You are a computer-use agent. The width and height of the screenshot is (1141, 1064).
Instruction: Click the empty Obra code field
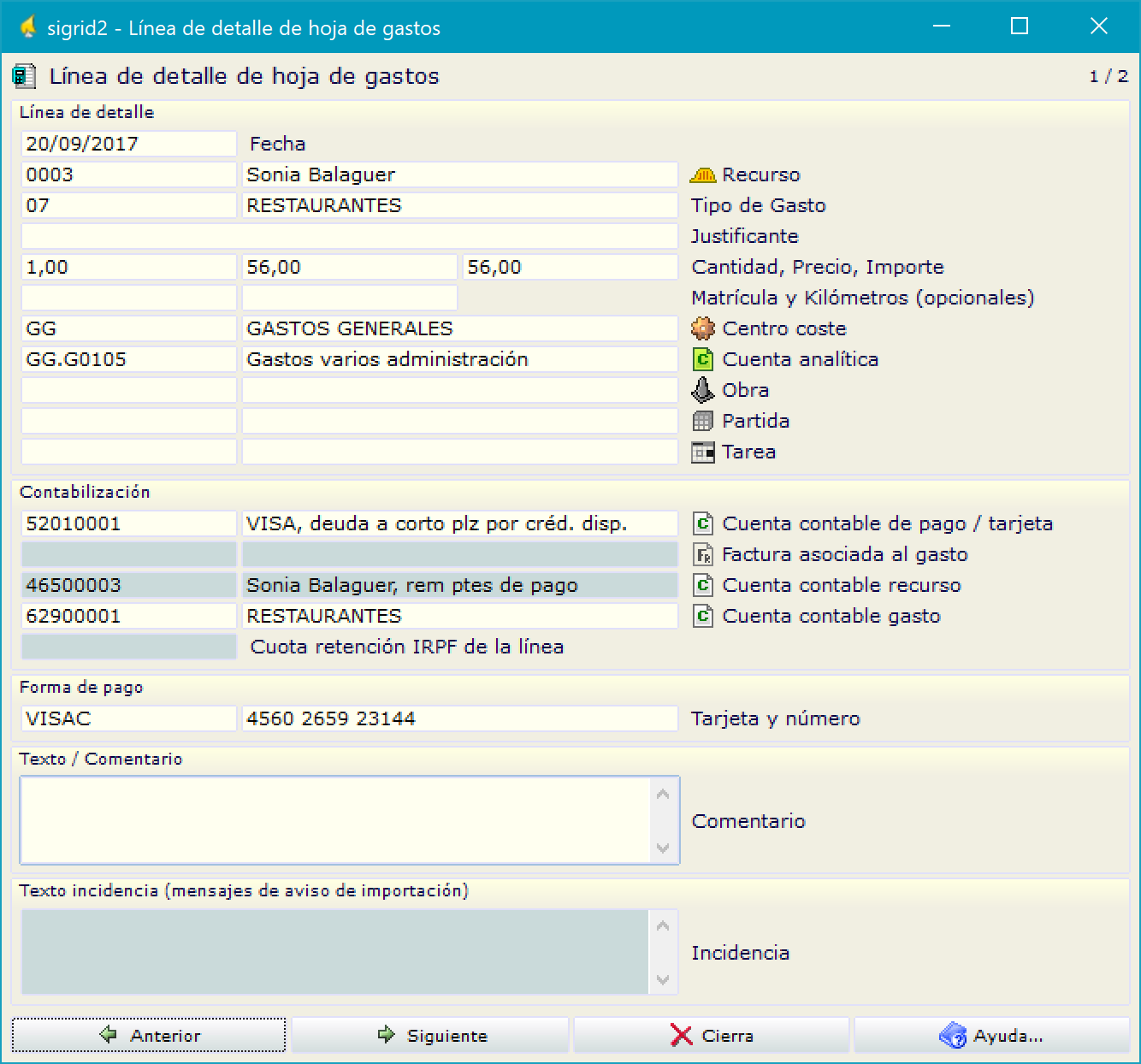coord(129,390)
